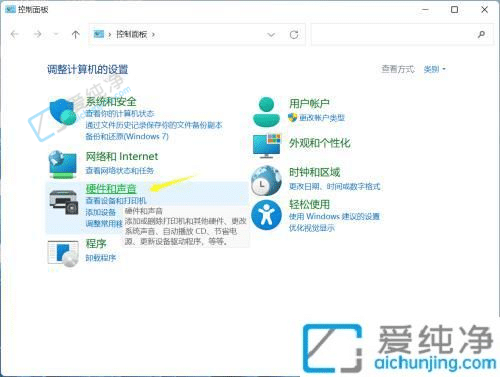The height and width of the screenshot is (377, 500).
Task: Click the UAC shield next to 更改帐户类型
Action: [292, 117]
